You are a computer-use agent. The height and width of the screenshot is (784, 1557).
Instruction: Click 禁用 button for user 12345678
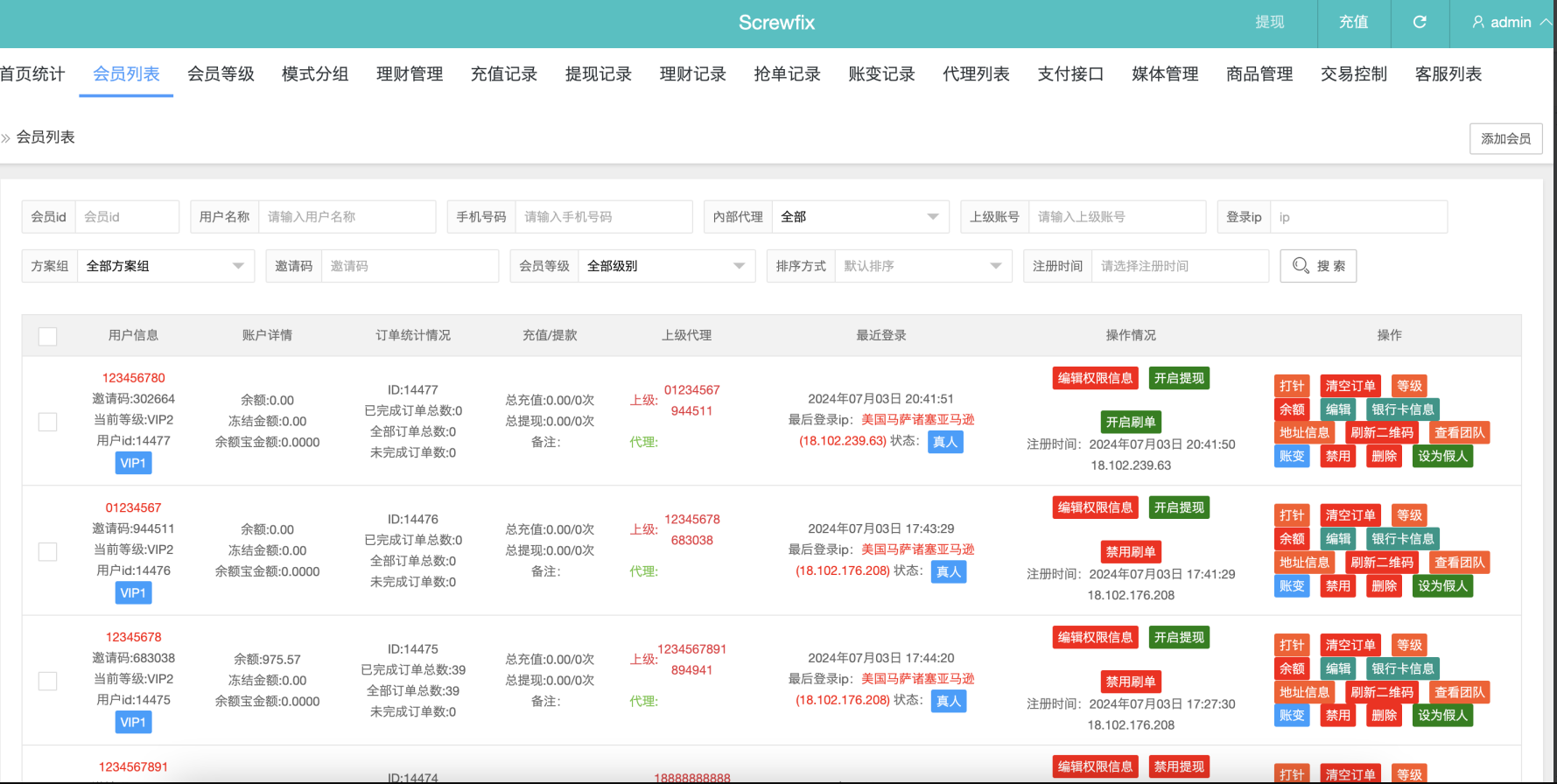click(1338, 715)
